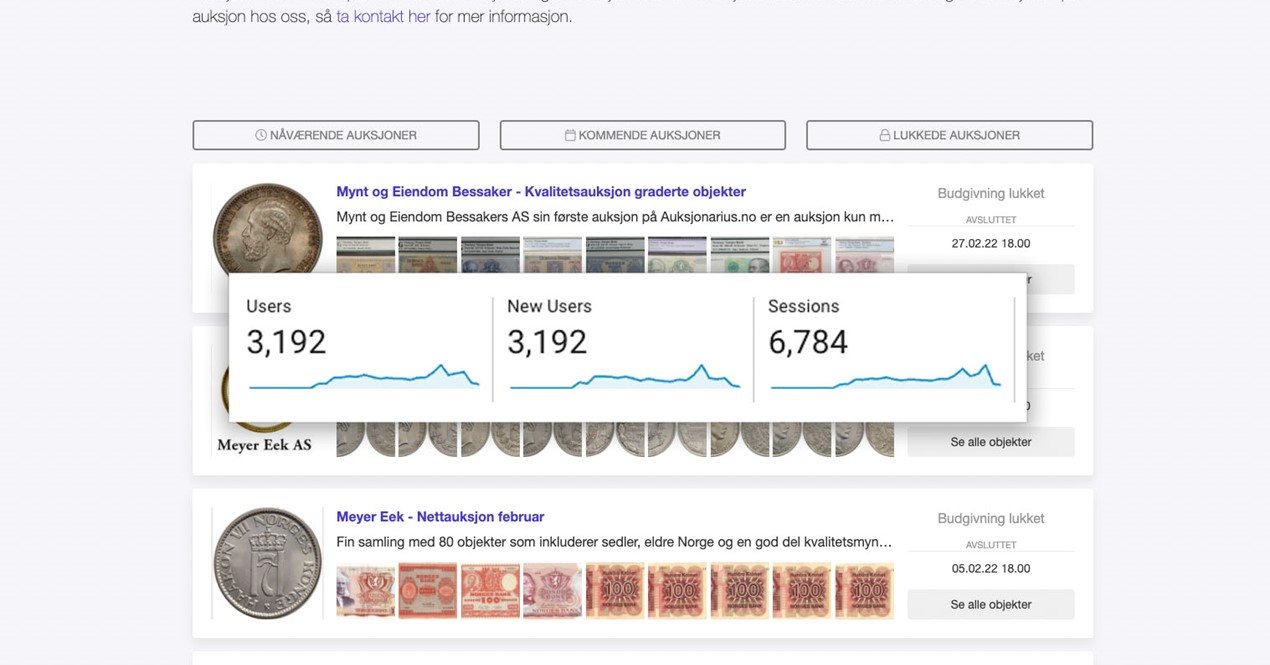Click the "Fin samling med 80 objekter" description

613,542
